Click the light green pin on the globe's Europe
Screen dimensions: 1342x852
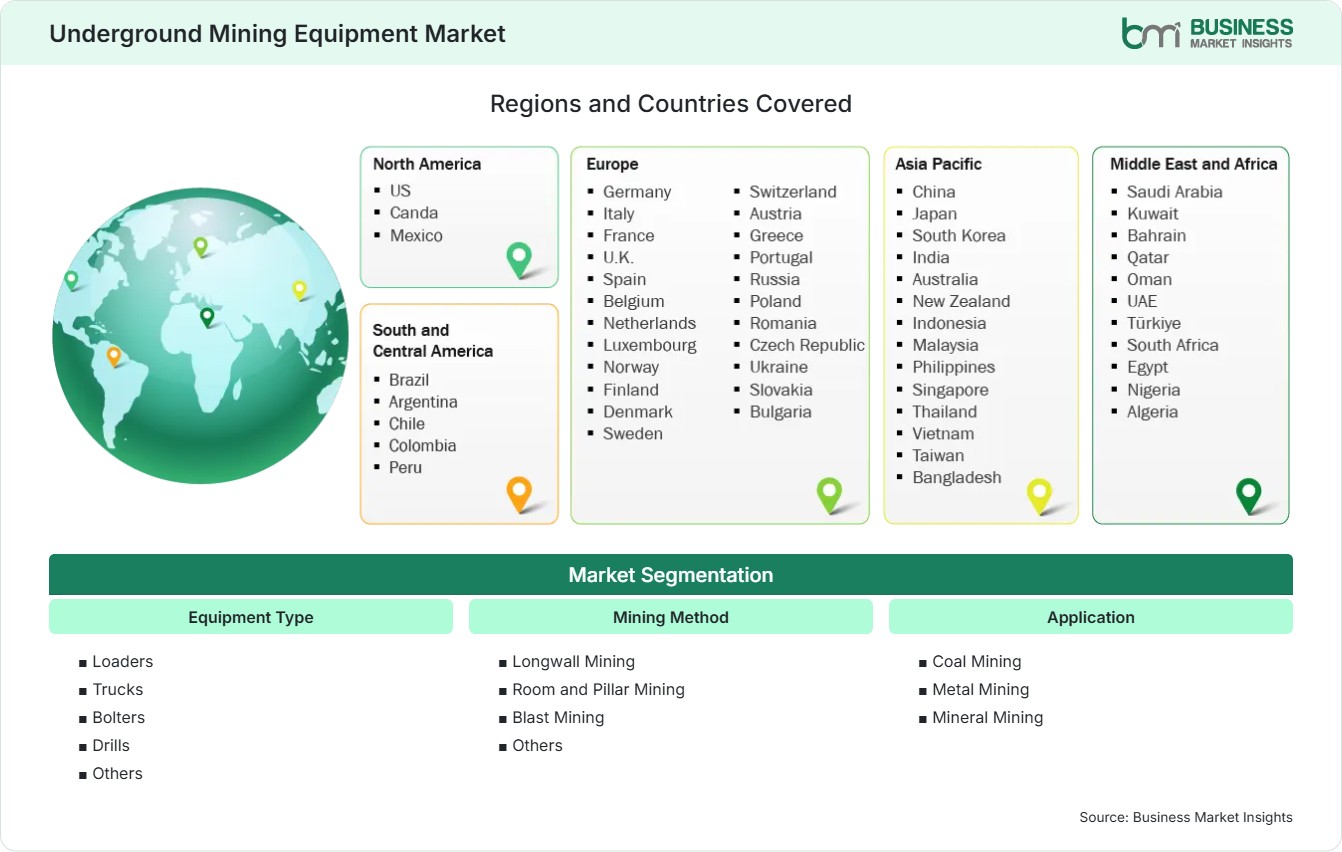(200, 246)
